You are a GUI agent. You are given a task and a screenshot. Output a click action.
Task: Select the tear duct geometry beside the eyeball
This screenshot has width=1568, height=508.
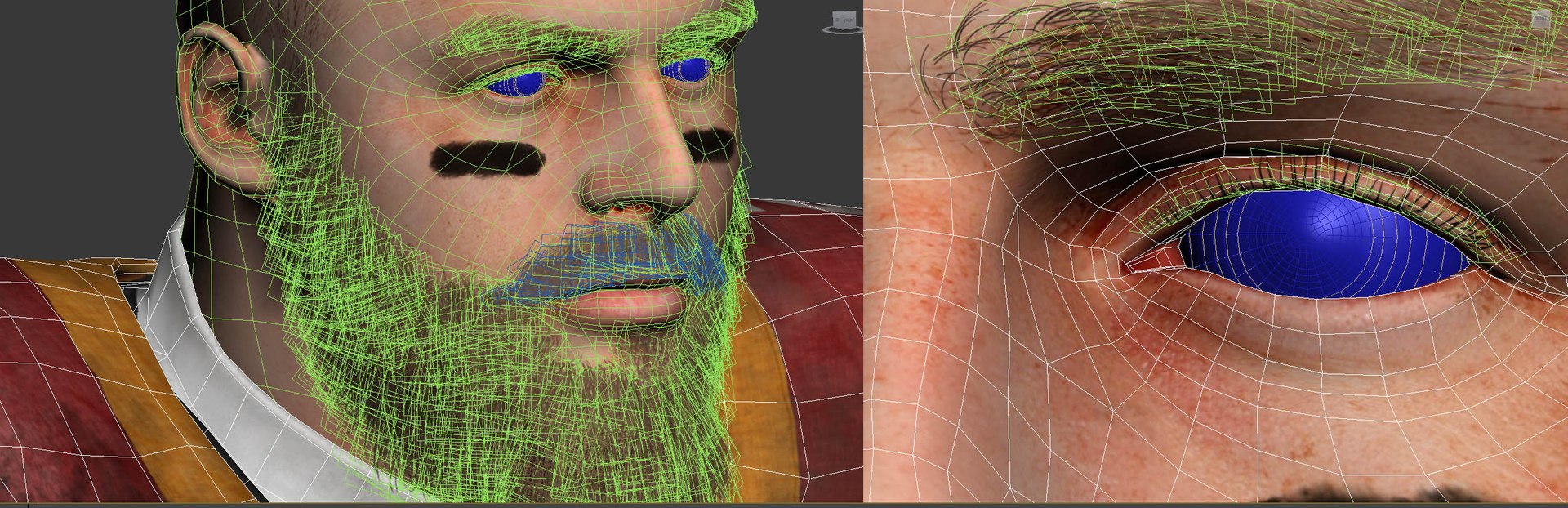coord(1151,260)
